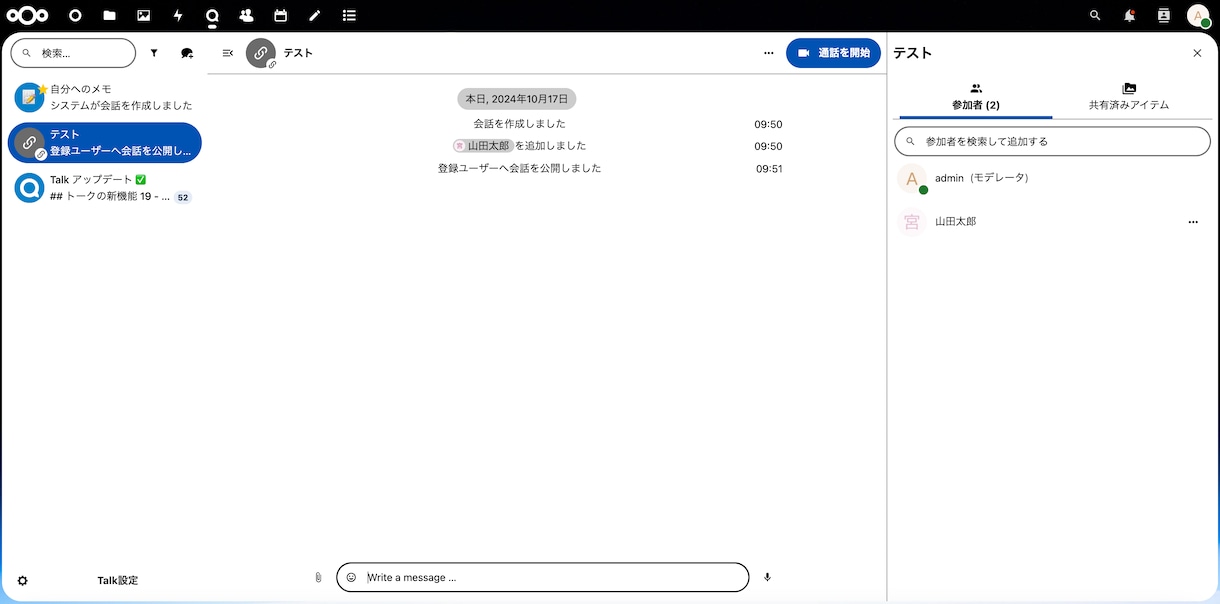Click the テスト conversation title in header

point(298,53)
